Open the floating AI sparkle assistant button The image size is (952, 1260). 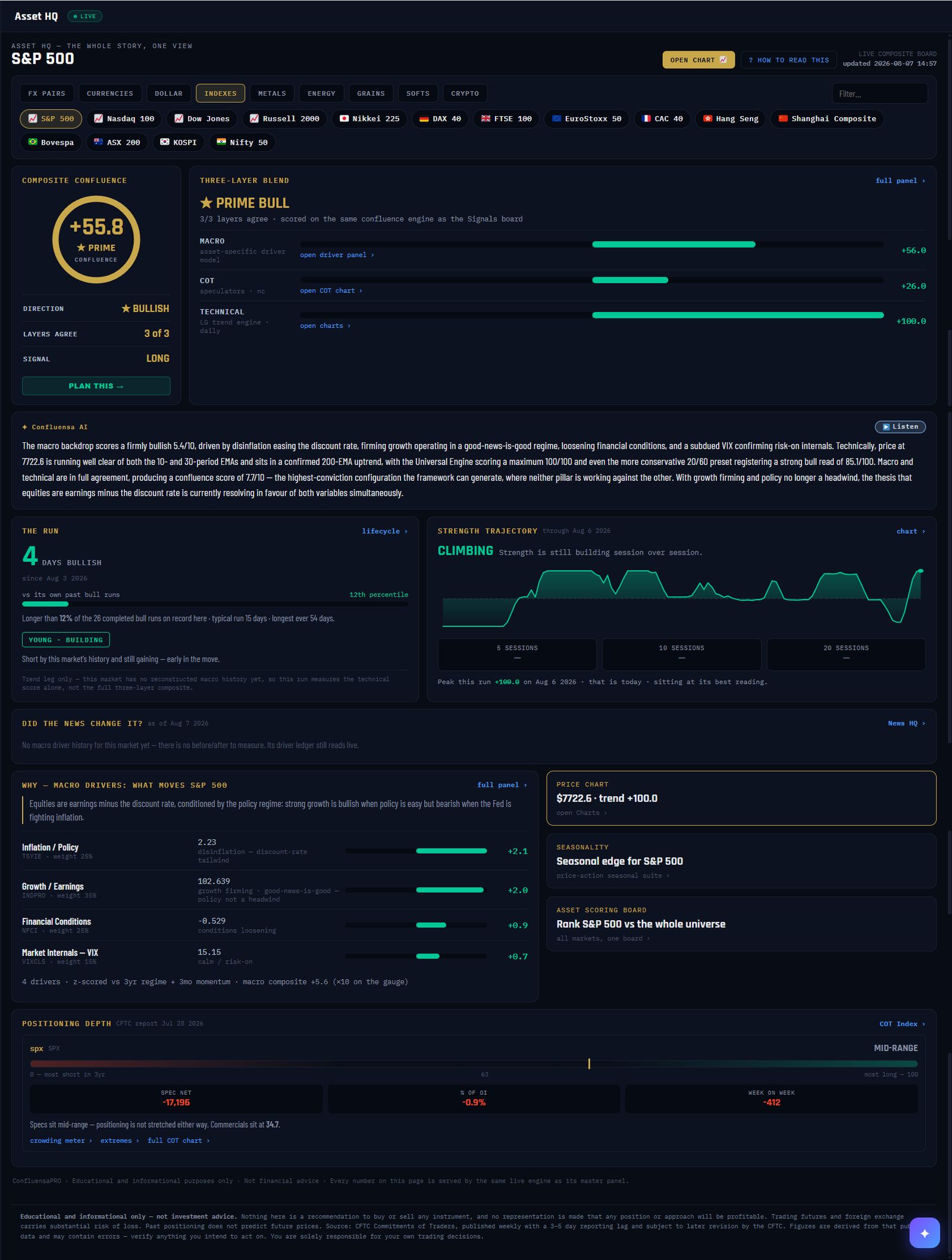[x=925, y=1233]
